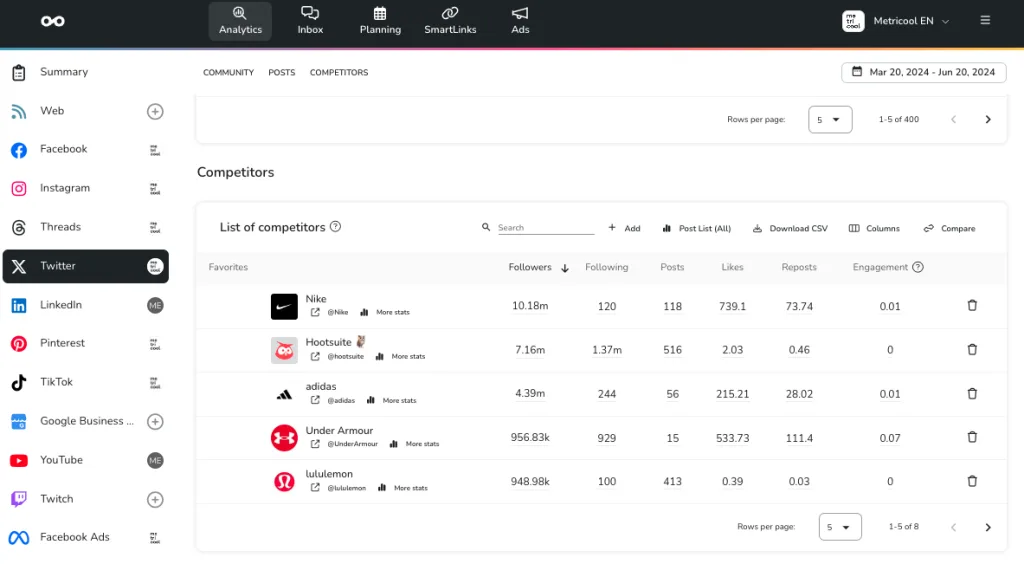The image size is (1024, 564).
Task: Add Google Business connection with plus icon
Action: pyautogui.click(x=155, y=422)
